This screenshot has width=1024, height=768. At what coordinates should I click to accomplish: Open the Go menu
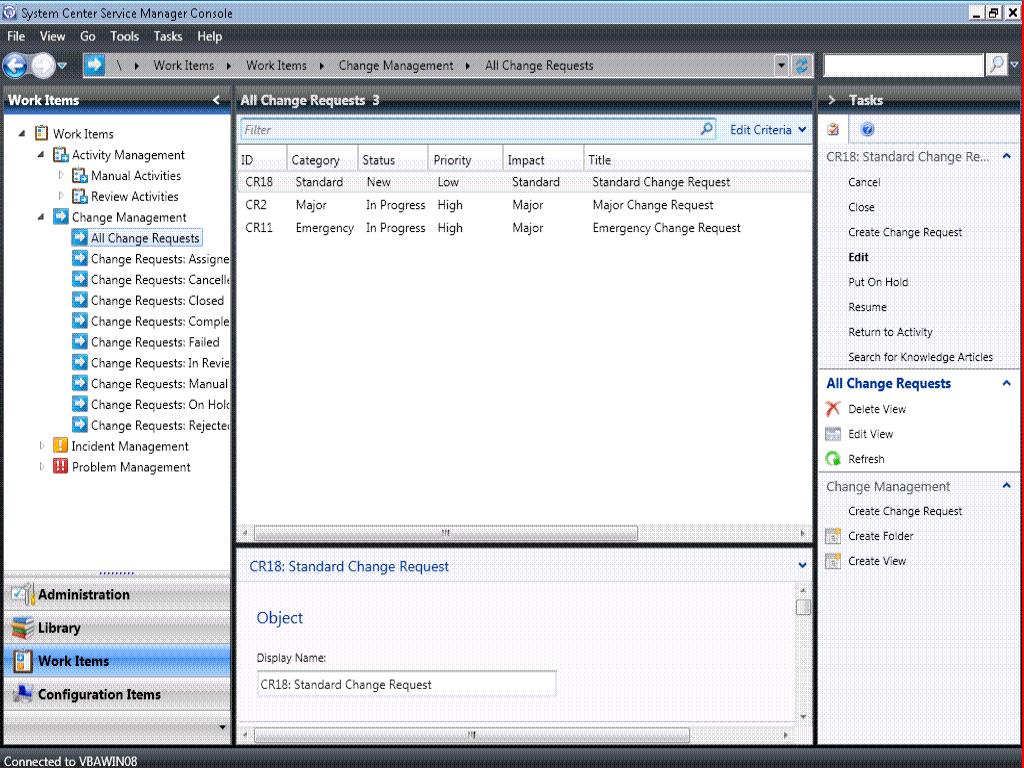(x=88, y=37)
